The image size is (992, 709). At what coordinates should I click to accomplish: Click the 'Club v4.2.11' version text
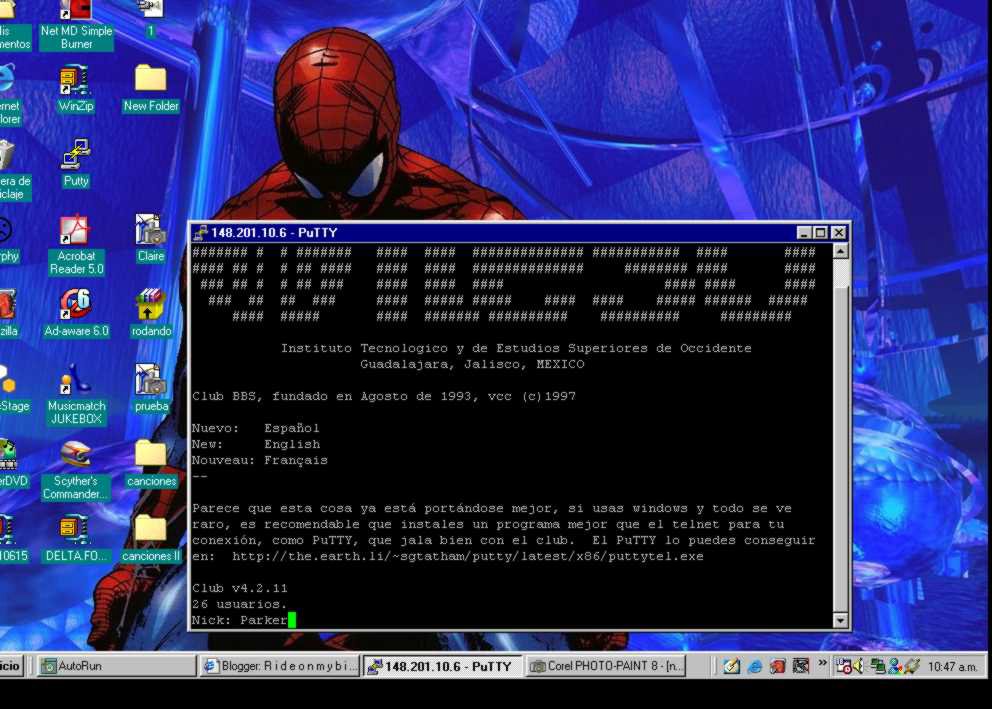pyautogui.click(x=239, y=588)
